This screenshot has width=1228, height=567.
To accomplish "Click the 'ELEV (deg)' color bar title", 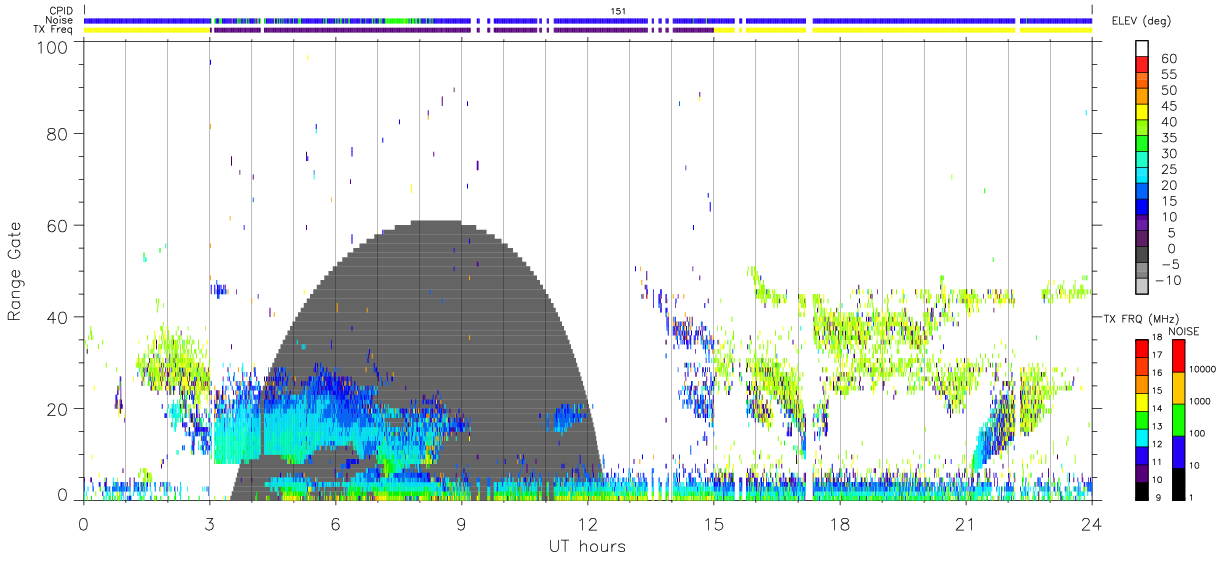I will 1143,21.
